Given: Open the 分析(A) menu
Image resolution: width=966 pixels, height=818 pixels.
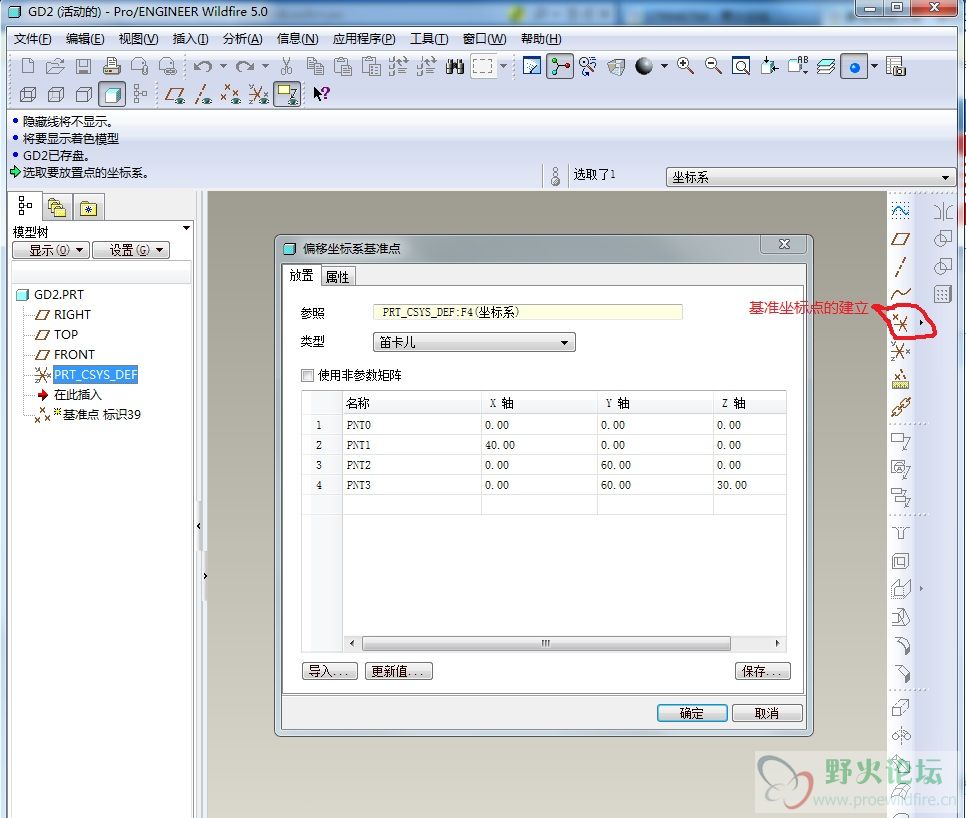Looking at the screenshot, I should 243,39.
